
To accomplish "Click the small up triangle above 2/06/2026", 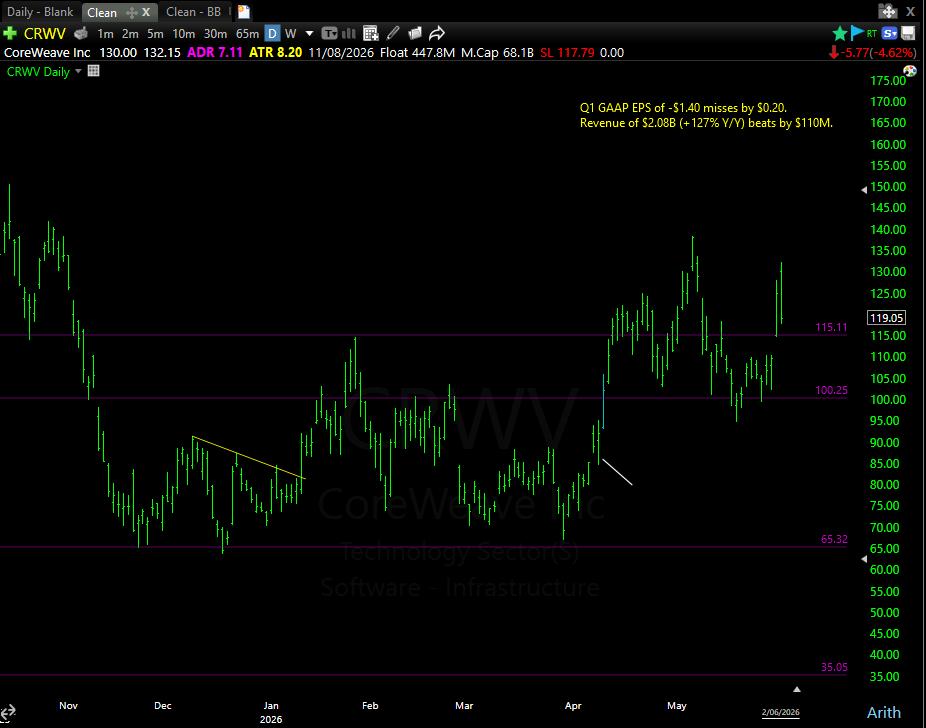I will pos(797,689).
